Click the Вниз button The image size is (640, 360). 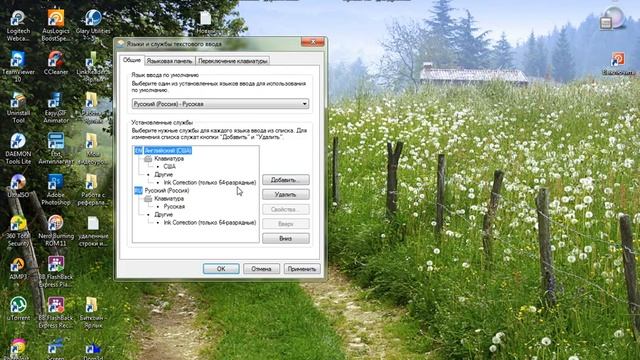tap(285, 238)
